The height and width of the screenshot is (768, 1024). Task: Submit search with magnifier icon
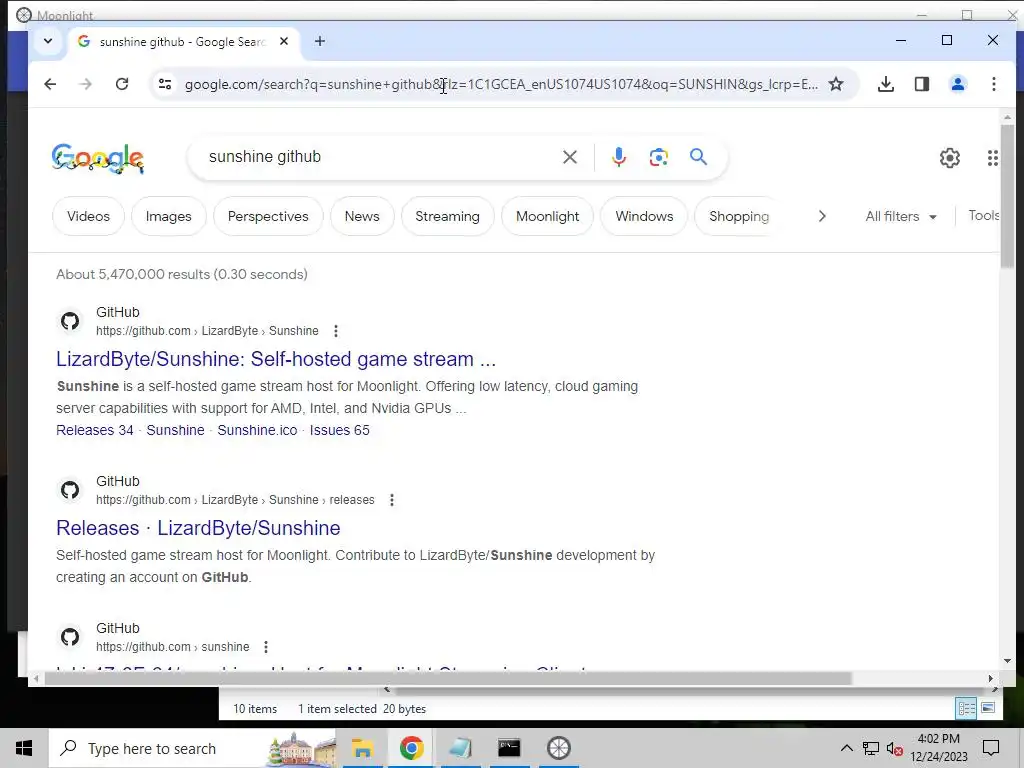[698, 157]
